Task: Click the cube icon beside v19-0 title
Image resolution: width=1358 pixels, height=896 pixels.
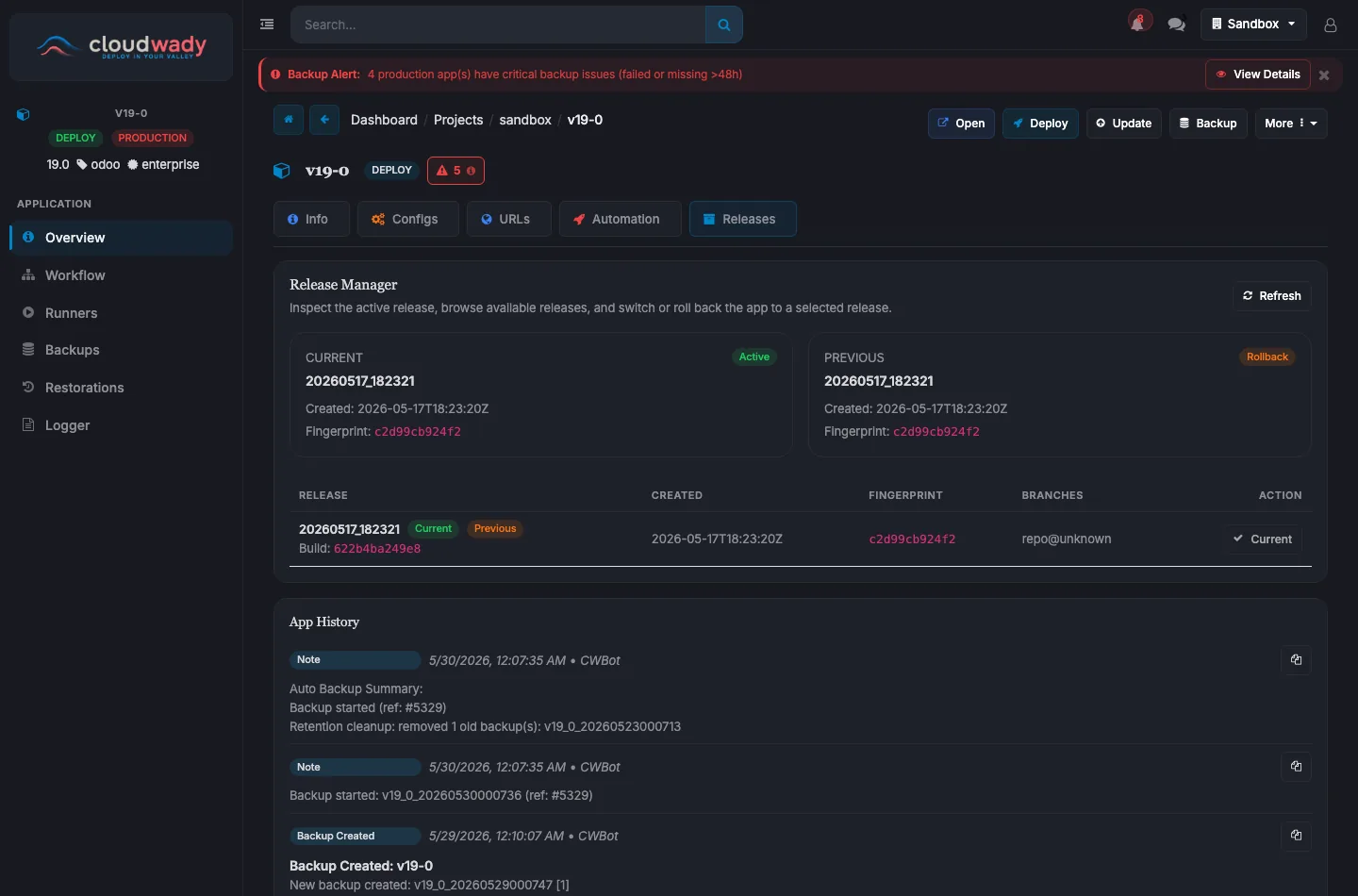Action: coord(281,171)
